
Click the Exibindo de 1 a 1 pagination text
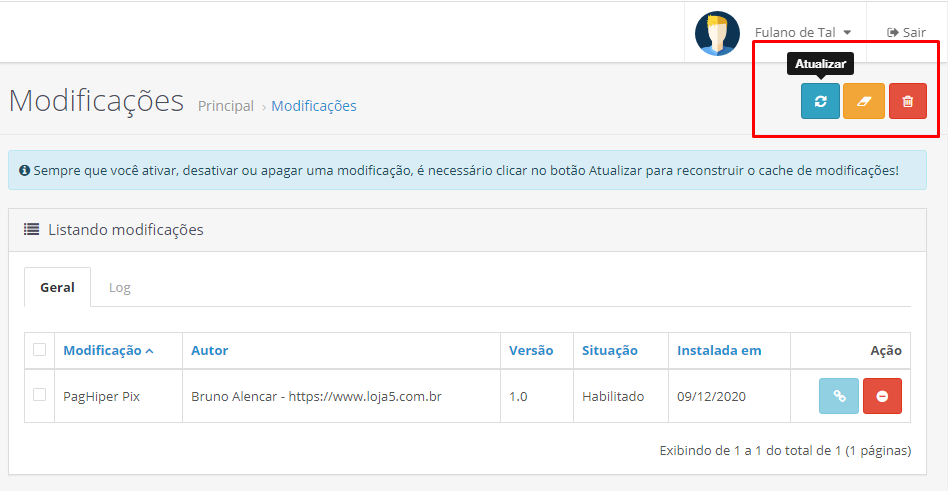pyautogui.click(x=785, y=450)
